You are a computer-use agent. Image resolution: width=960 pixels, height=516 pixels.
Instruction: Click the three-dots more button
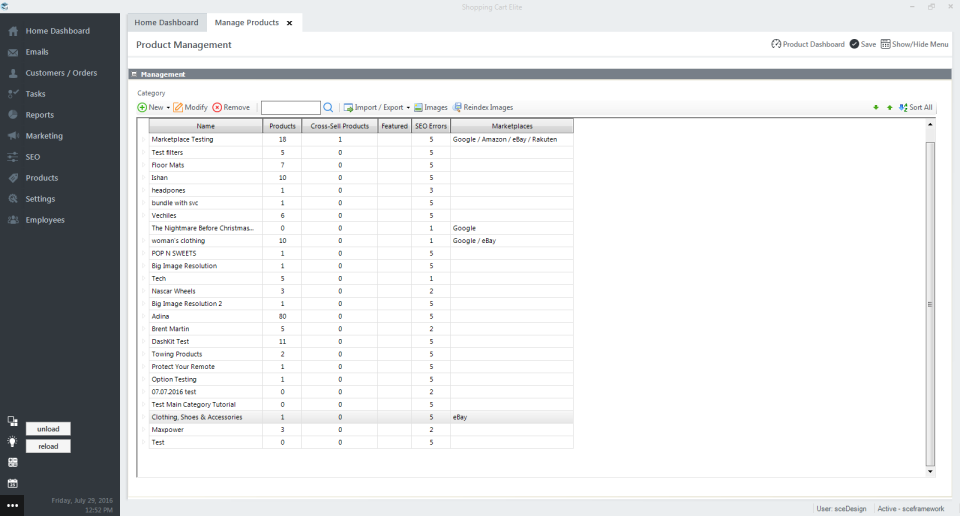(12, 506)
